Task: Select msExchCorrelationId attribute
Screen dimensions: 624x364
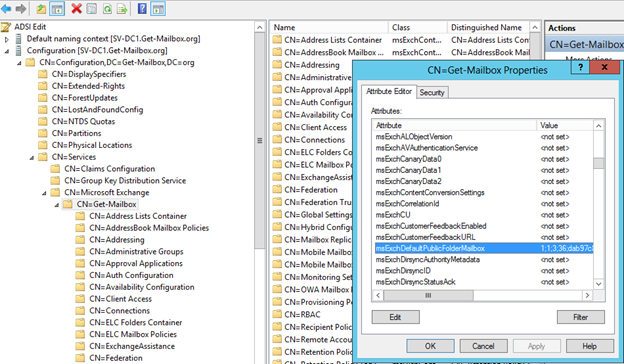Action: [x=484, y=204]
